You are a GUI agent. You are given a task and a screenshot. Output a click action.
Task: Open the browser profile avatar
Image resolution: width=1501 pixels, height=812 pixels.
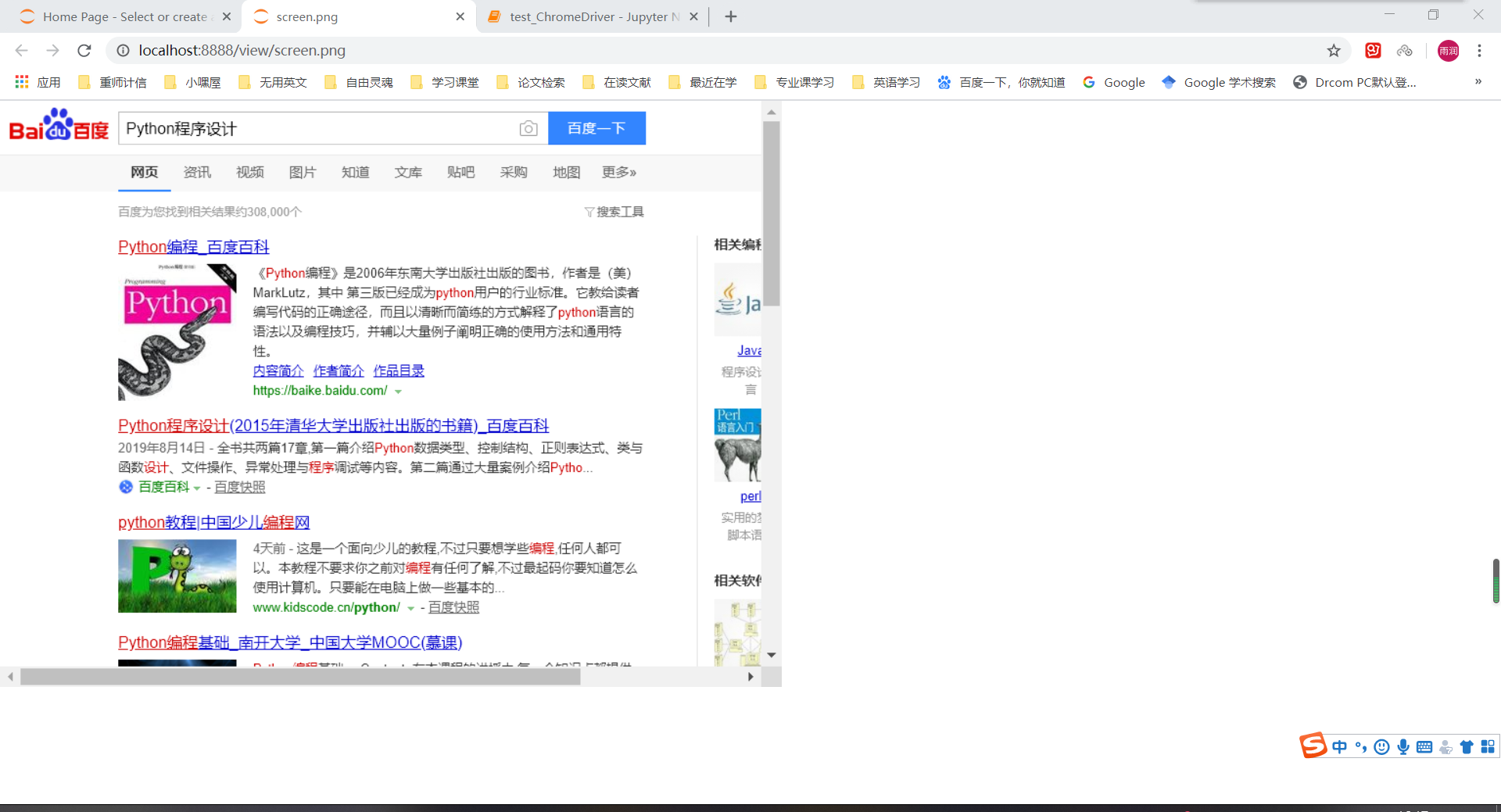(1449, 50)
